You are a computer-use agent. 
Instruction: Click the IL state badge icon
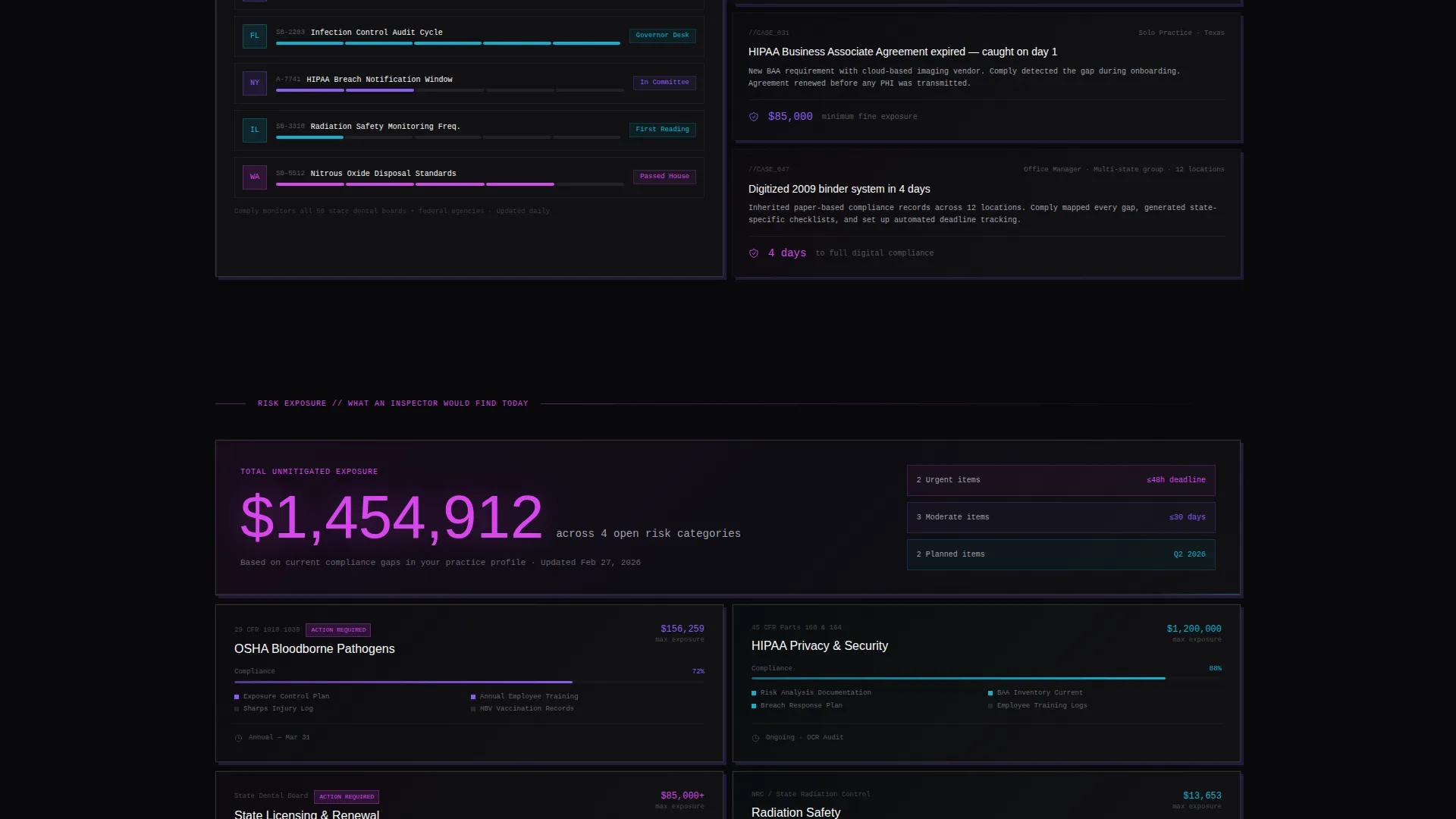[255, 130]
